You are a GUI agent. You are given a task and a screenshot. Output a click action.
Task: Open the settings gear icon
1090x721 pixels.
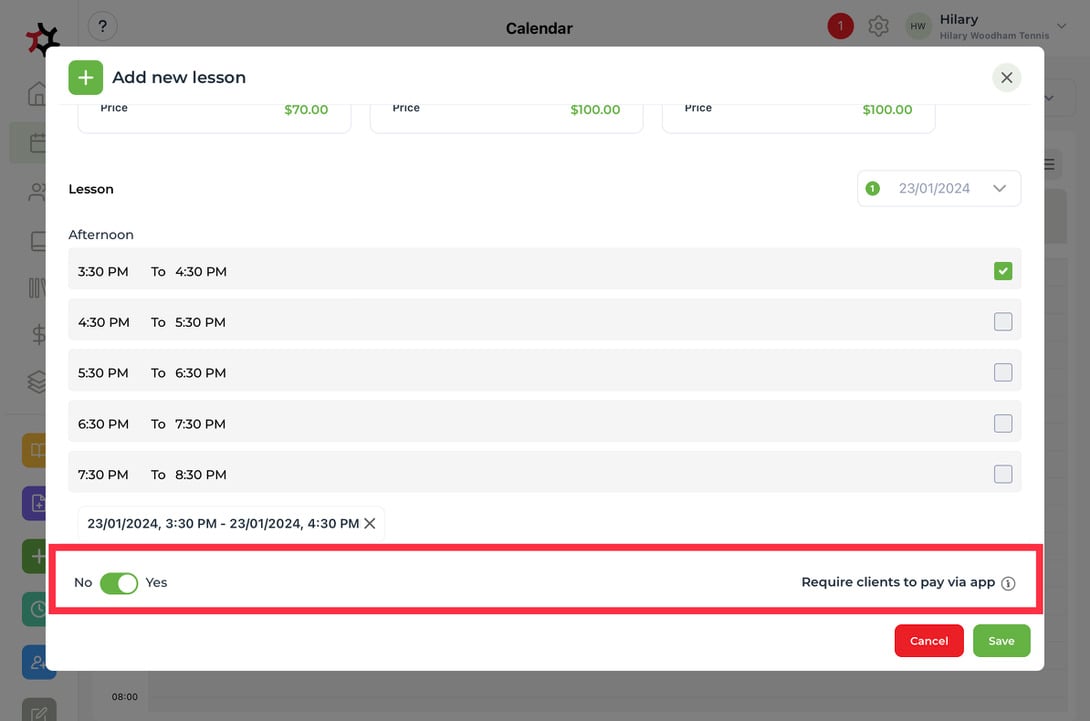click(x=878, y=26)
